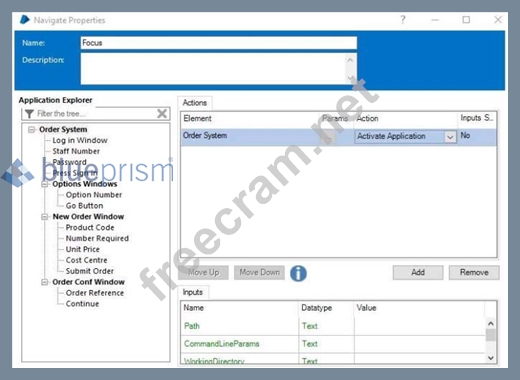Click the Add button
This screenshot has width=520, height=380.
click(x=418, y=272)
